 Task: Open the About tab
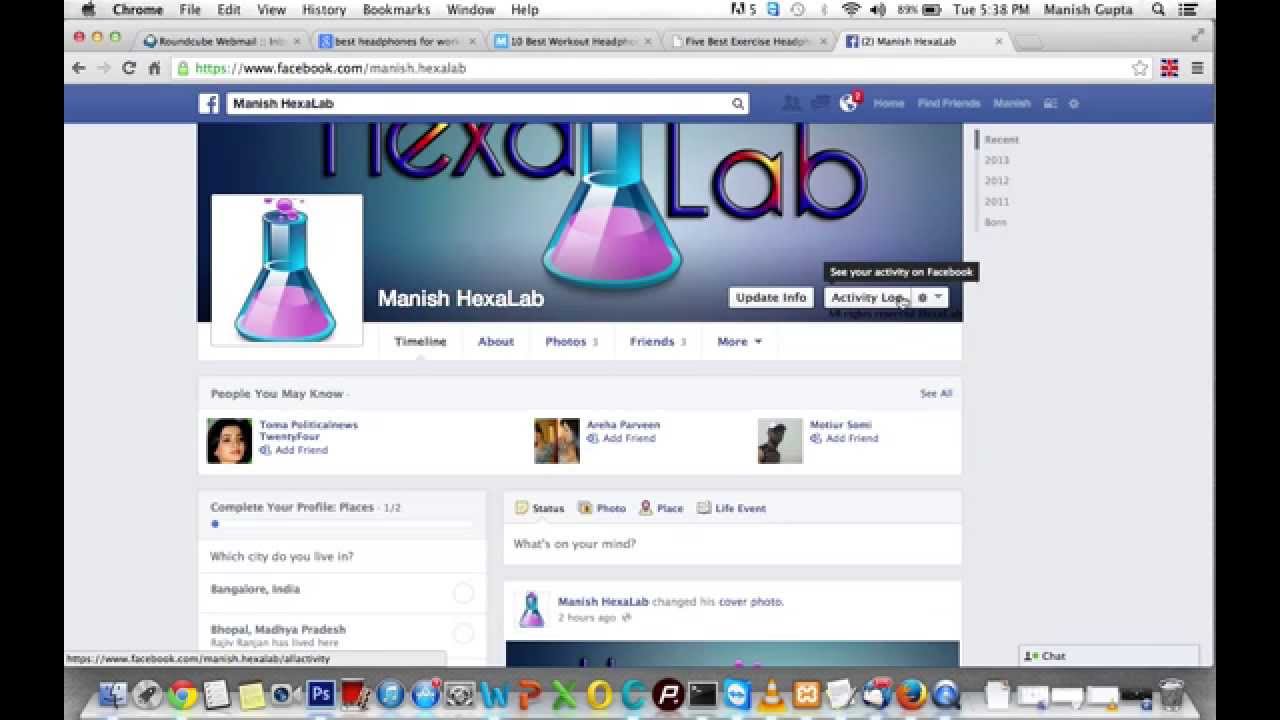pos(495,341)
